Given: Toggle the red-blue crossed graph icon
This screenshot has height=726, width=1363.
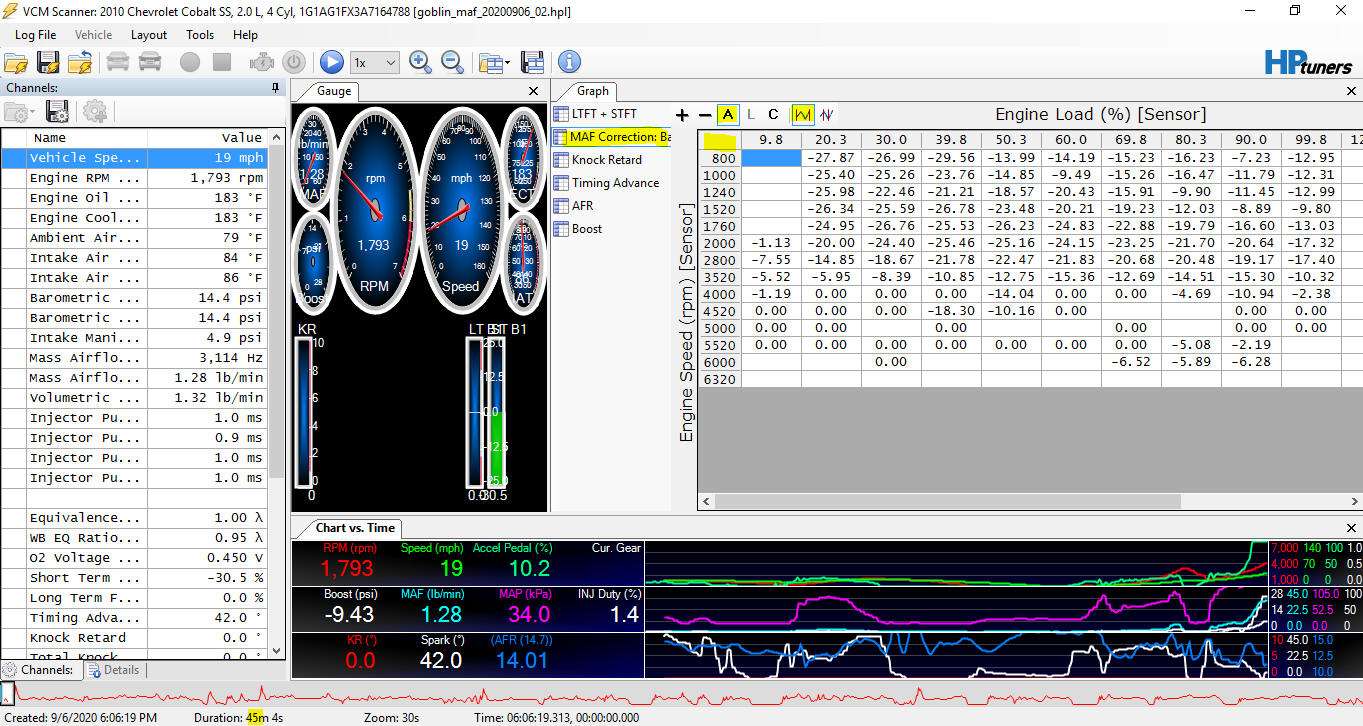Looking at the screenshot, I should tap(827, 115).
